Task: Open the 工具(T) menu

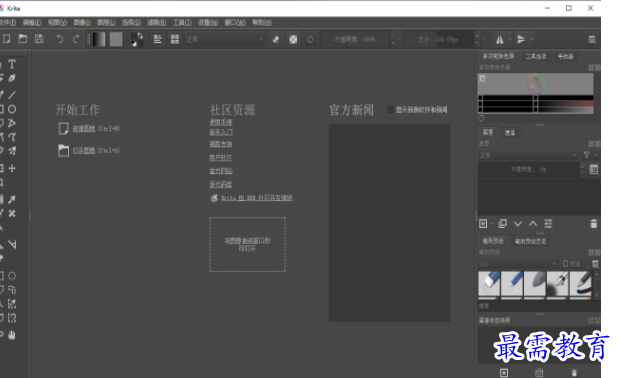Action: (182, 22)
